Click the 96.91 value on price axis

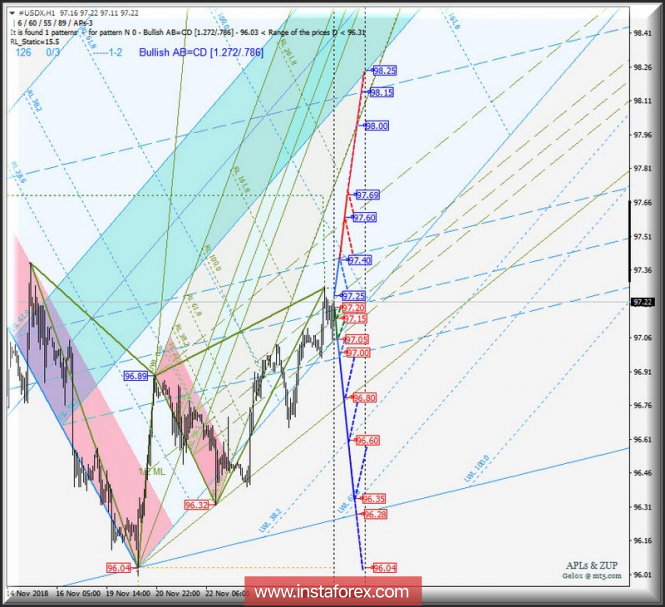(643, 372)
